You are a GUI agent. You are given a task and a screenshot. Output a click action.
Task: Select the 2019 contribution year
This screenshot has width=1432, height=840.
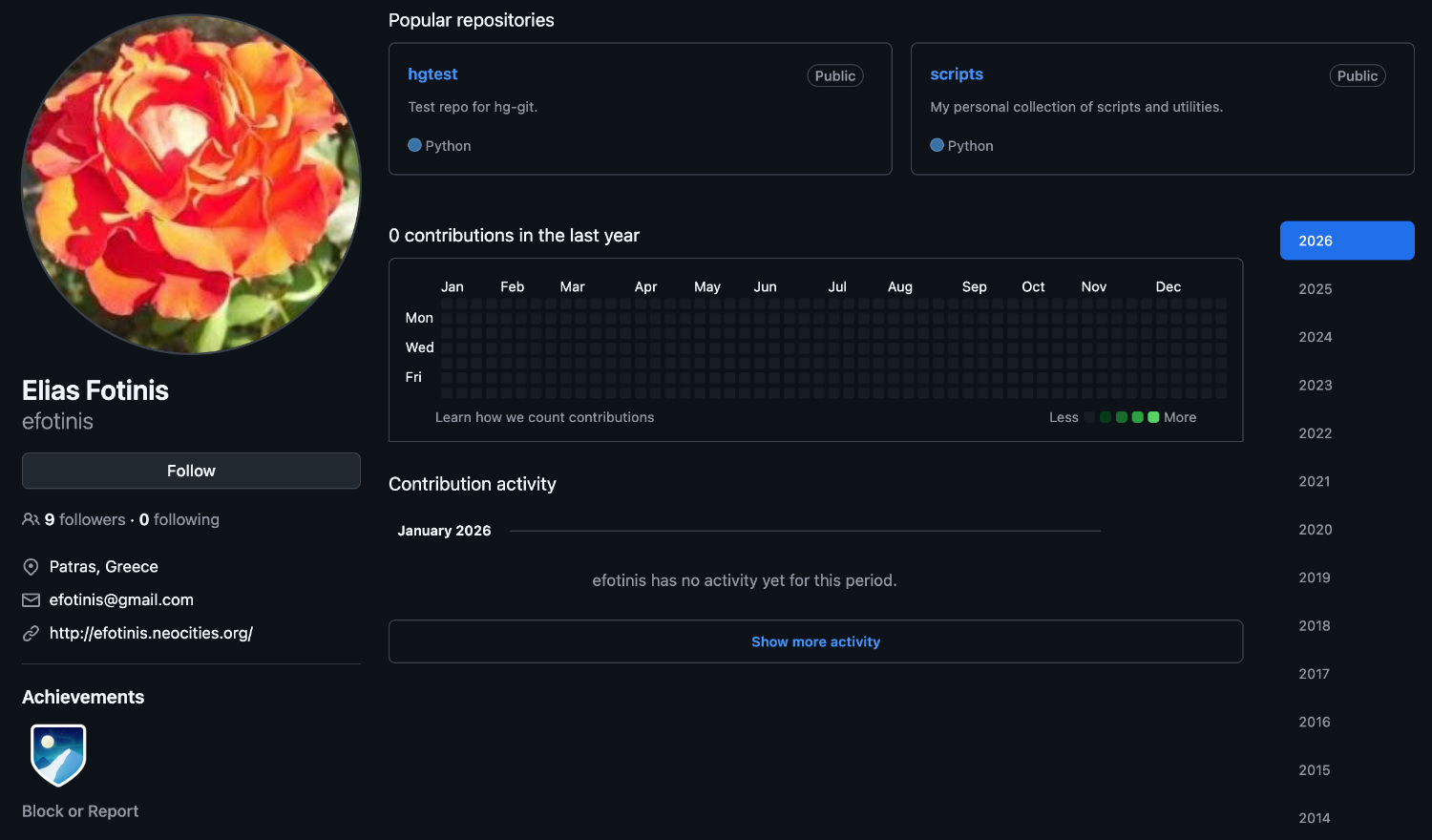click(1314, 577)
